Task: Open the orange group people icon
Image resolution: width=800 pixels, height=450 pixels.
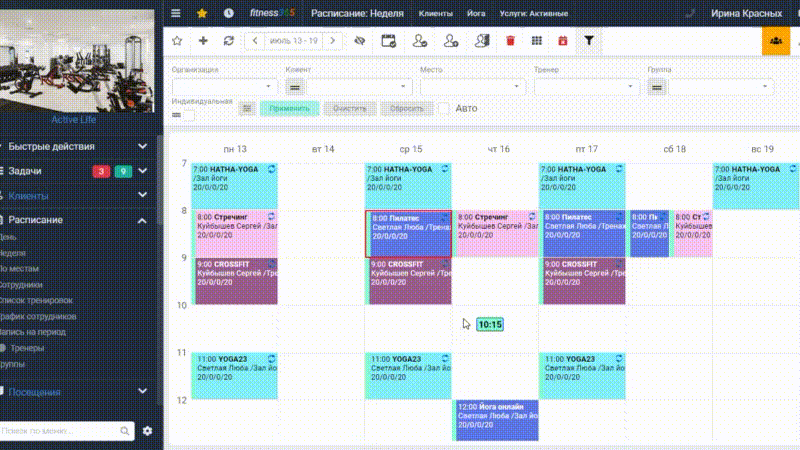Action: click(x=776, y=41)
